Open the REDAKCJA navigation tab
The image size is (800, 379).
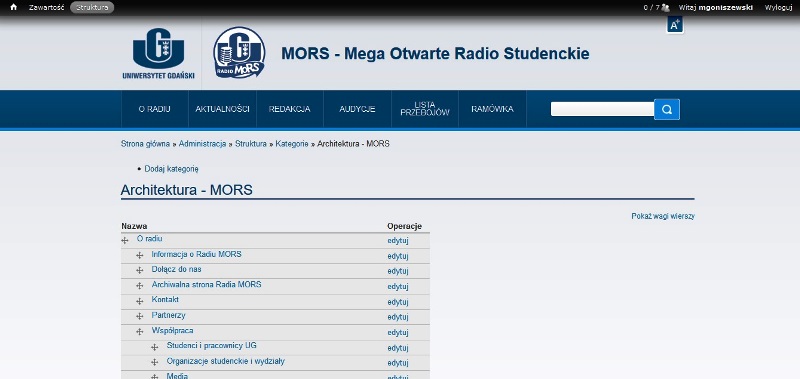pyautogui.click(x=290, y=109)
